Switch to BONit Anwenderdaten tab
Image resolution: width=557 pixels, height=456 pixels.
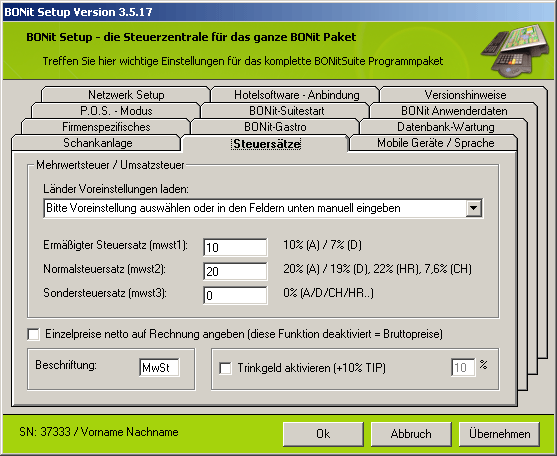coord(454,111)
